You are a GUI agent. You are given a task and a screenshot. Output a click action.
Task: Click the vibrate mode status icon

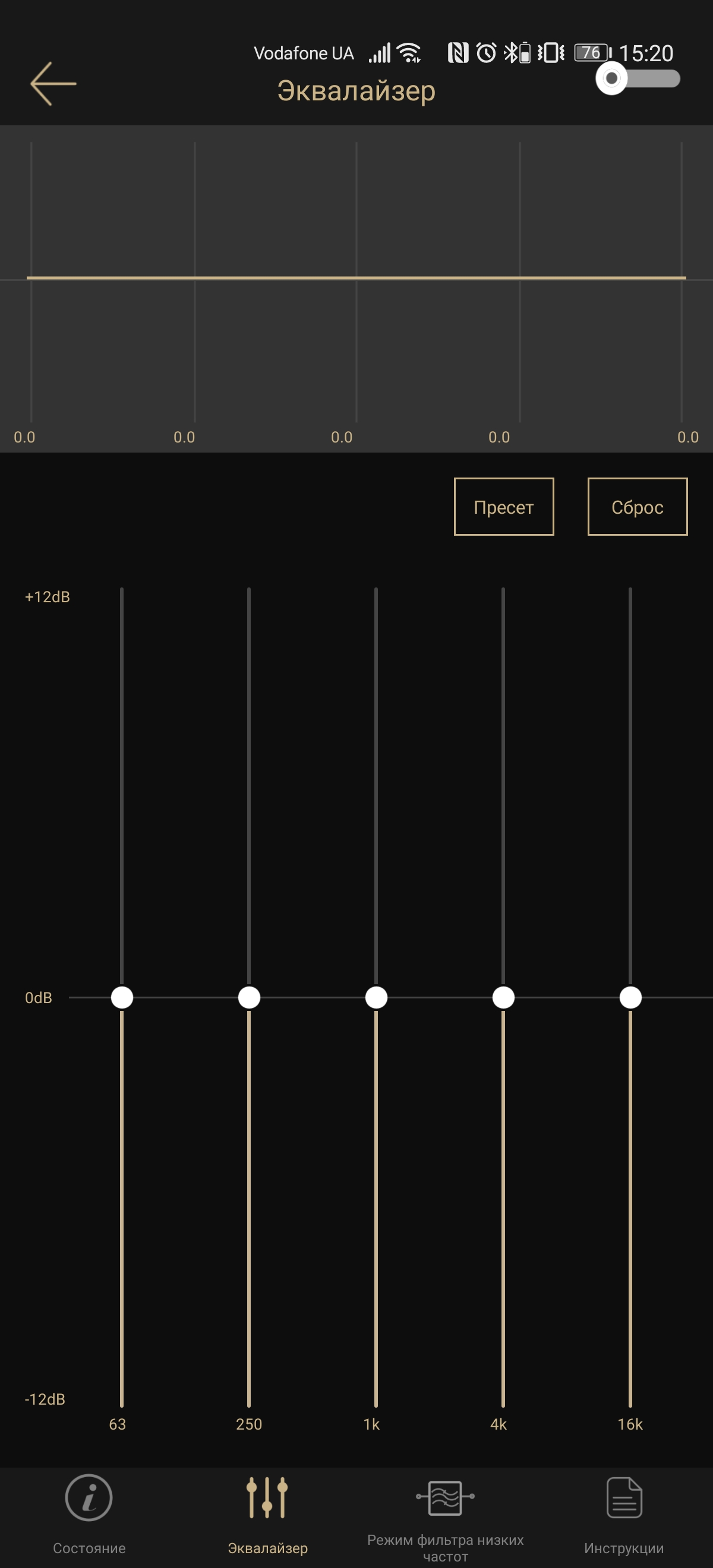coord(551,53)
